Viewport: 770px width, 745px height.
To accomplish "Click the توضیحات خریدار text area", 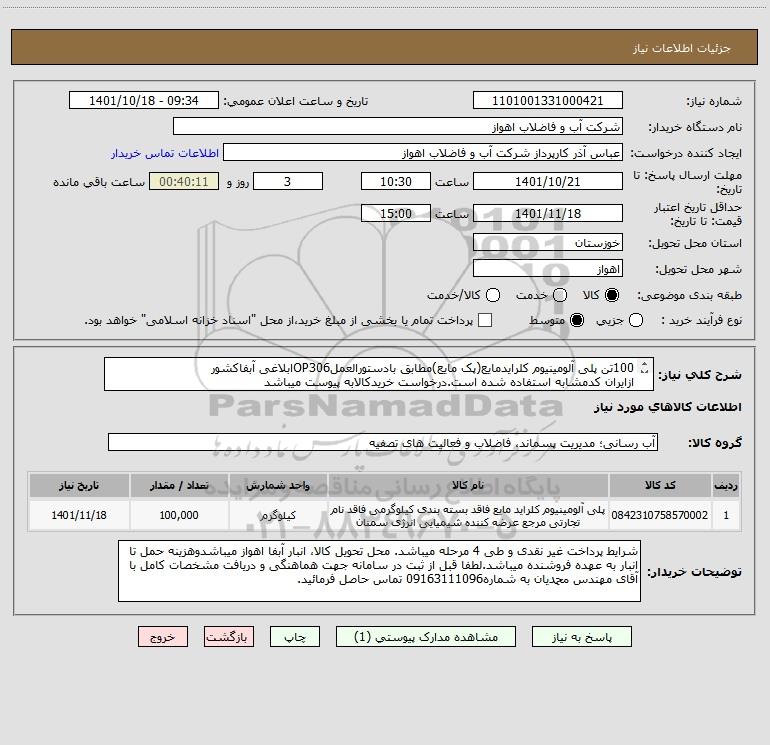I will pos(379,571).
